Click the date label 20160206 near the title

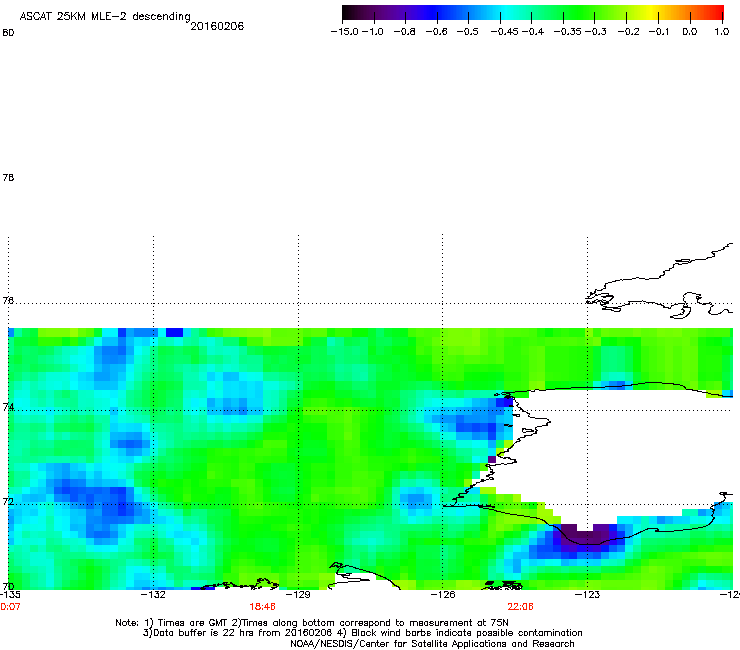click(217, 26)
